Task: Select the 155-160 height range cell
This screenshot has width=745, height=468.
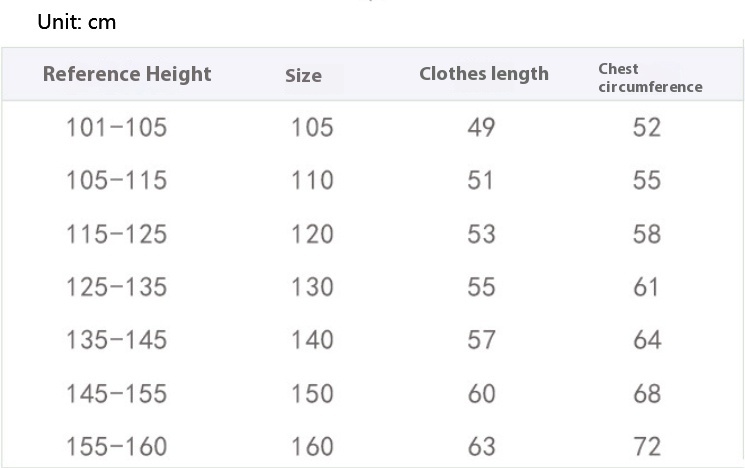Action: pos(116,446)
